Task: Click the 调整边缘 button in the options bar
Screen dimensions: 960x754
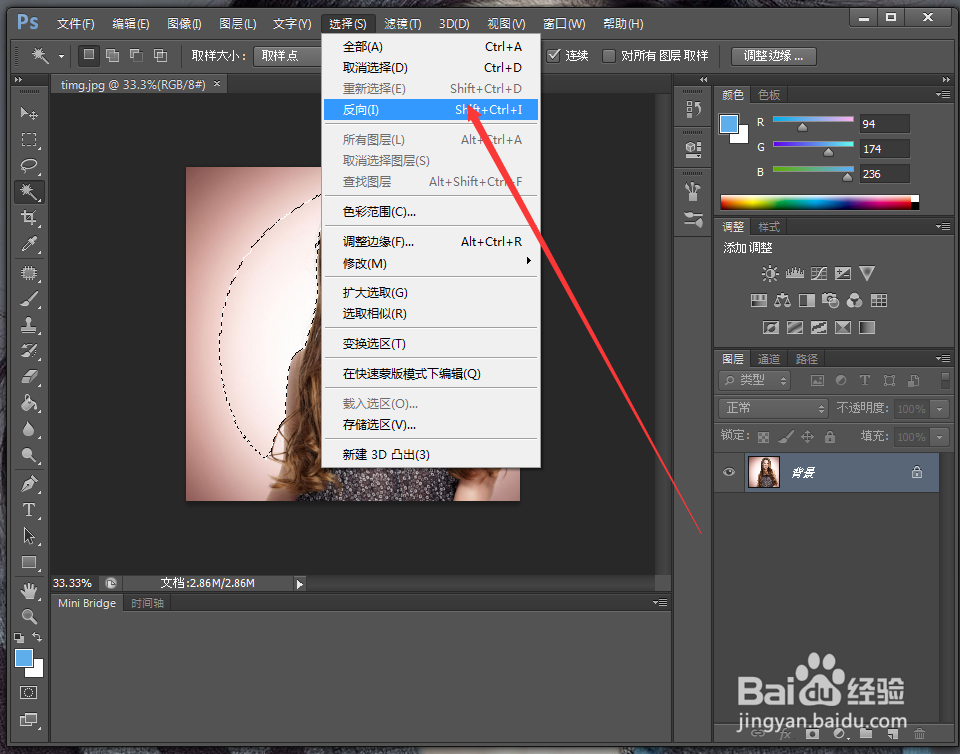Action: [772, 56]
